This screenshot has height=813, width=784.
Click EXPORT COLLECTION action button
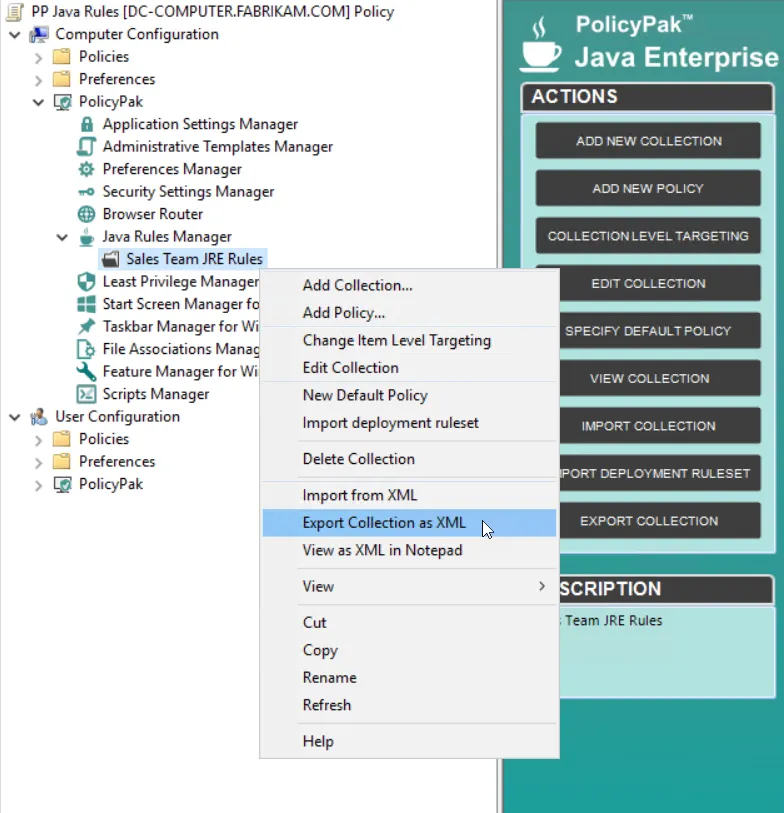point(660,521)
